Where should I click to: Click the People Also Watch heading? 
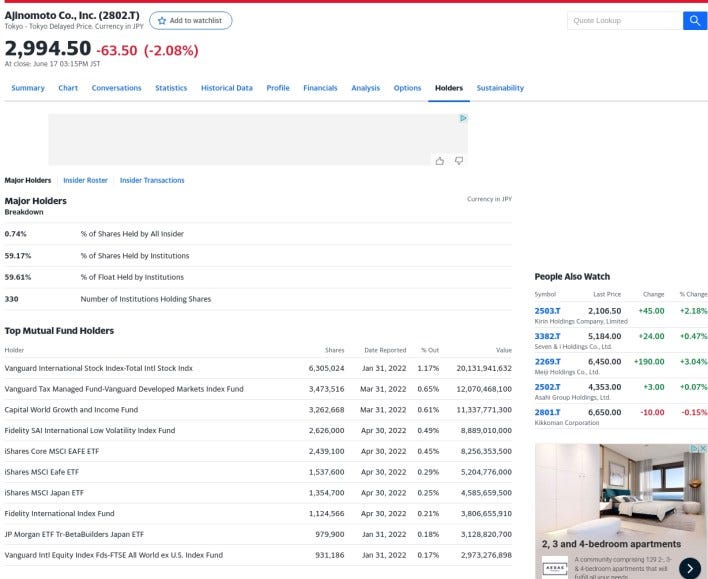coord(572,276)
